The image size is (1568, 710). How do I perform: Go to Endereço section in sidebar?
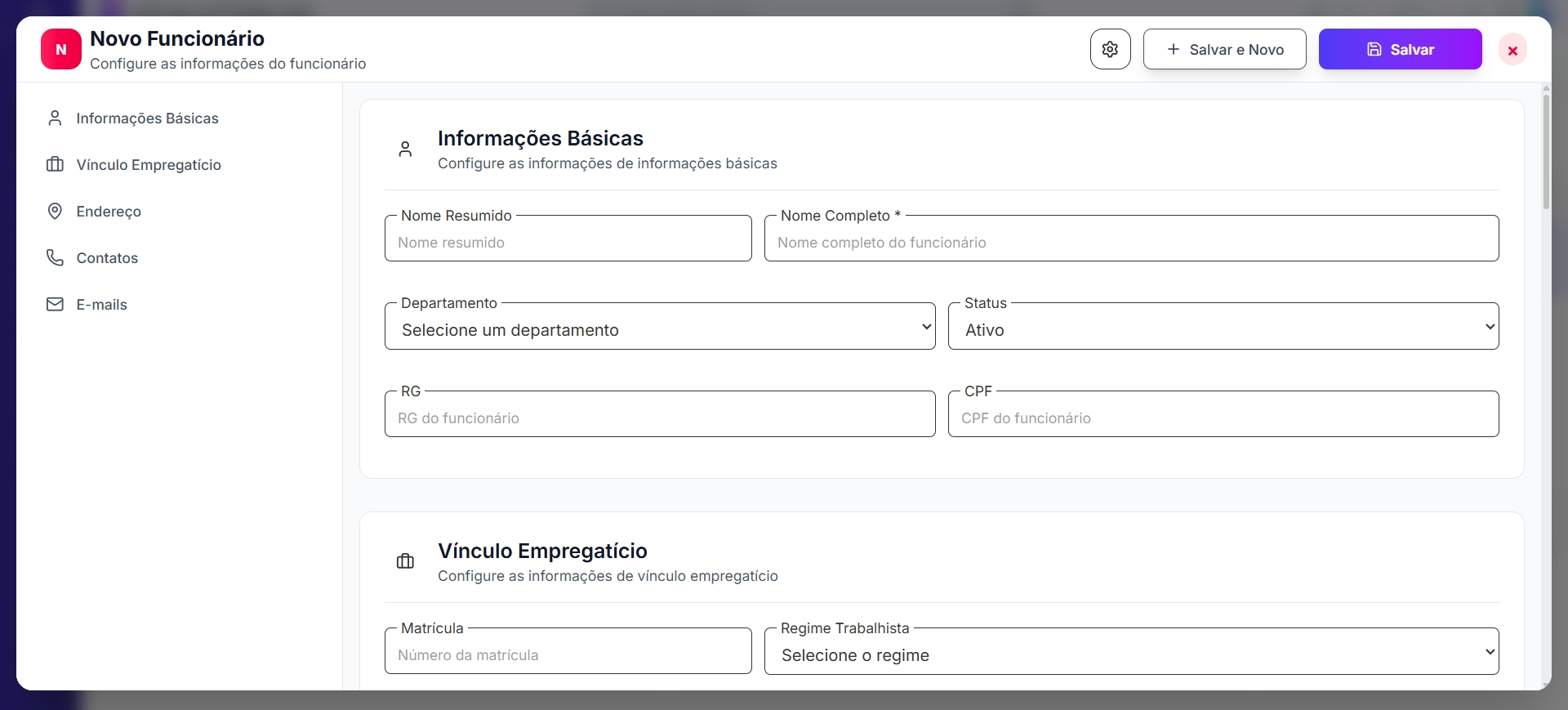click(x=109, y=212)
